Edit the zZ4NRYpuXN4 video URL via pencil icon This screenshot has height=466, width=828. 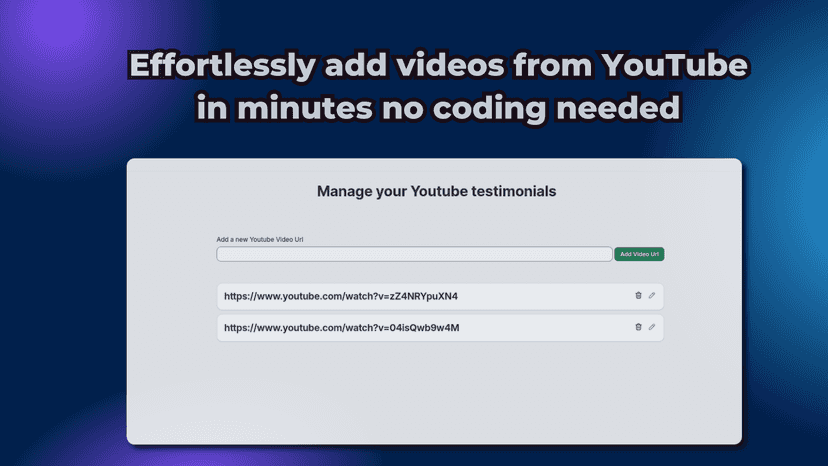tap(652, 295)
